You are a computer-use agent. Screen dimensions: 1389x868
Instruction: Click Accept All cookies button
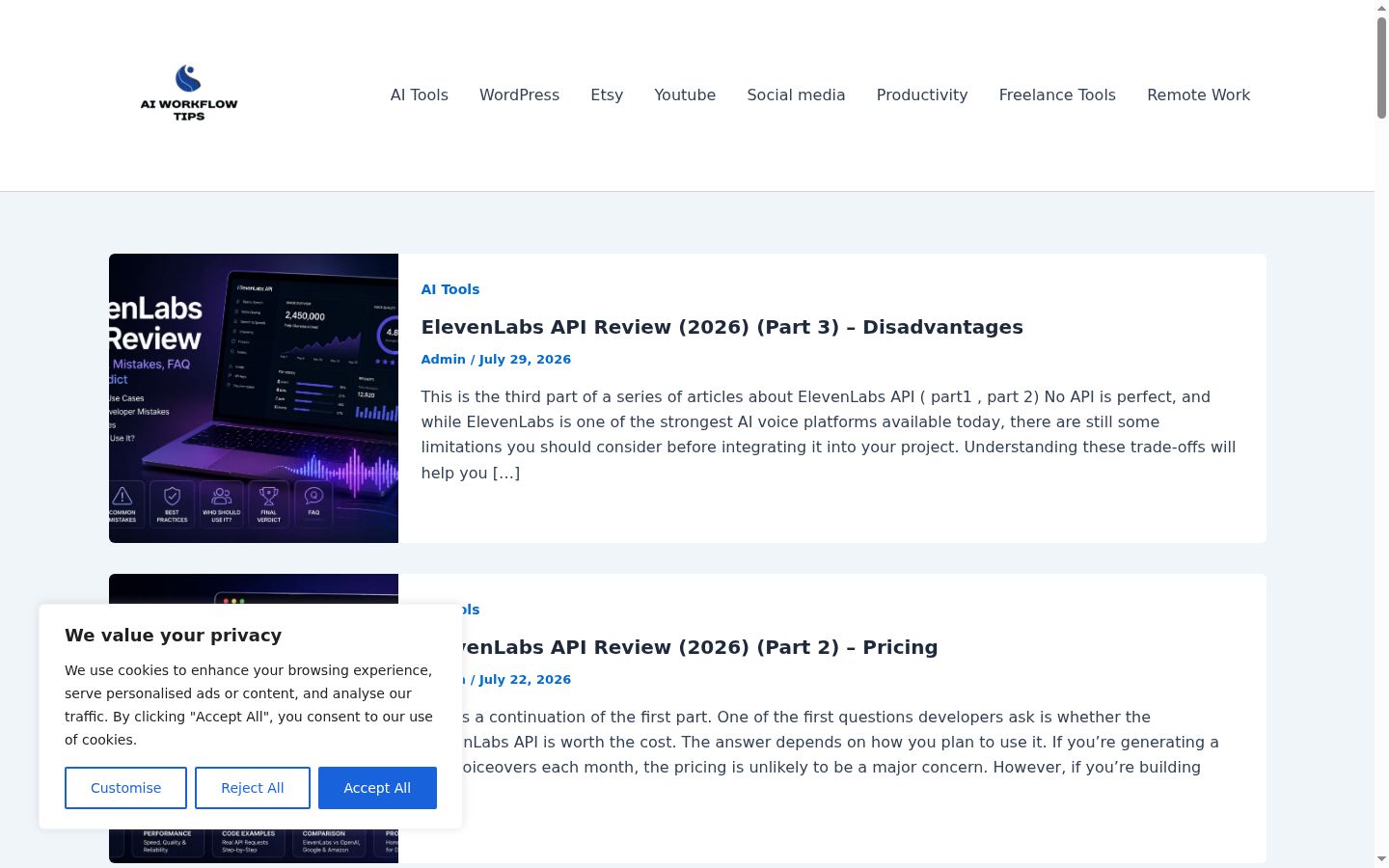tap(377, 788)
